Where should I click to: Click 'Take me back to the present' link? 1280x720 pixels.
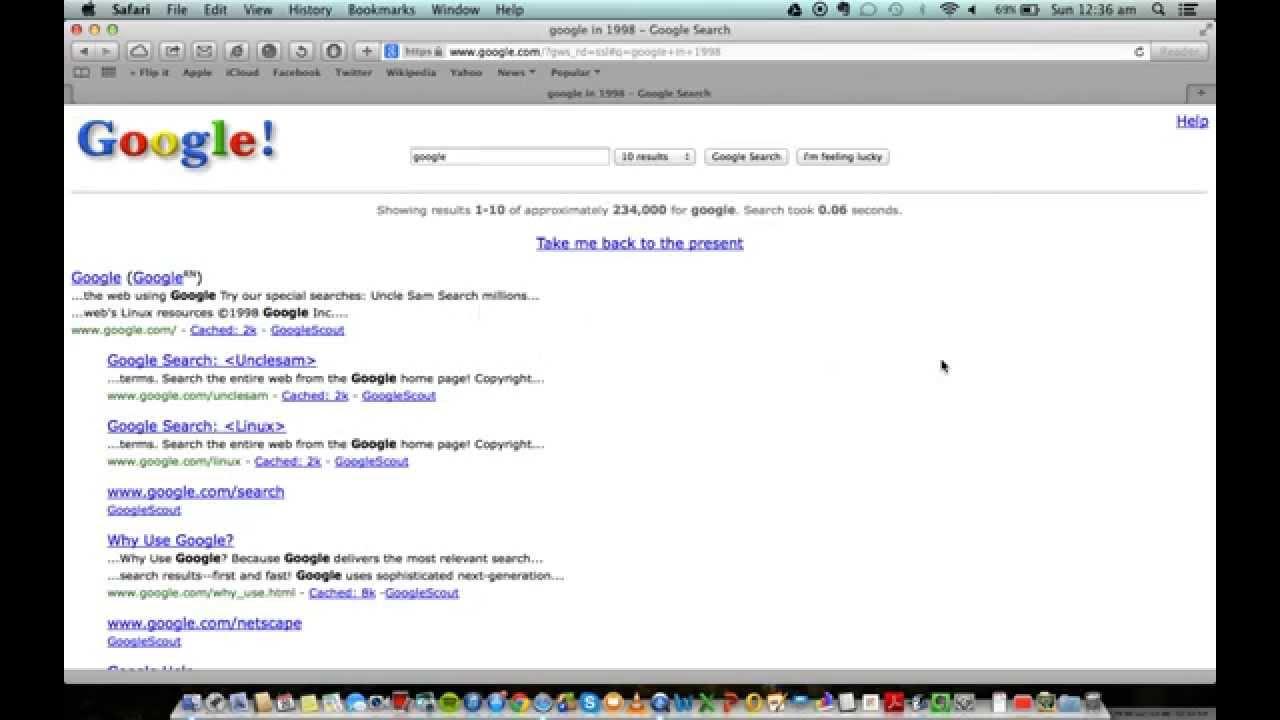[x=640, y=243]
